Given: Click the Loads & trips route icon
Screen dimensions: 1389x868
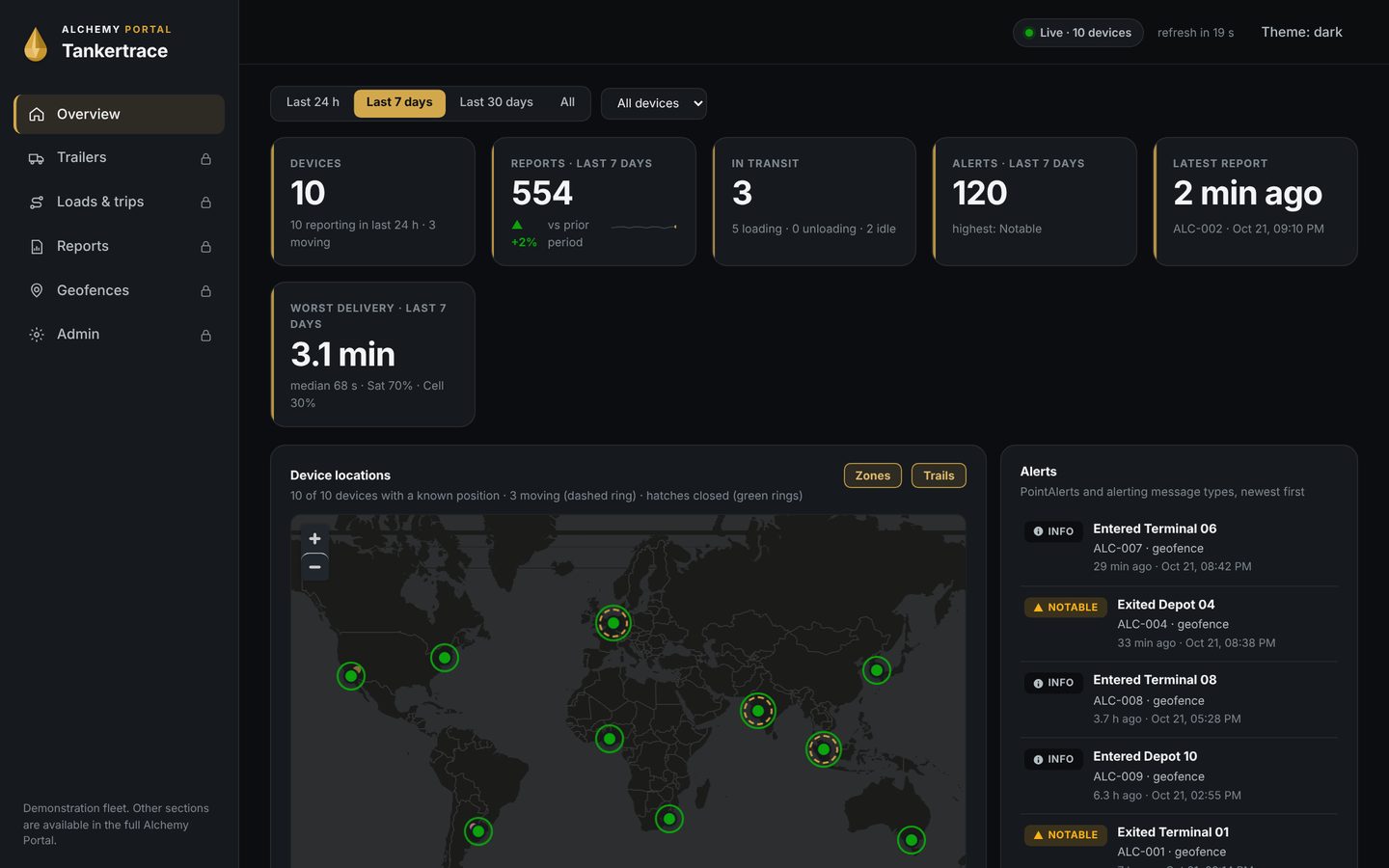Looking at the screenshot, I should 37,203.
